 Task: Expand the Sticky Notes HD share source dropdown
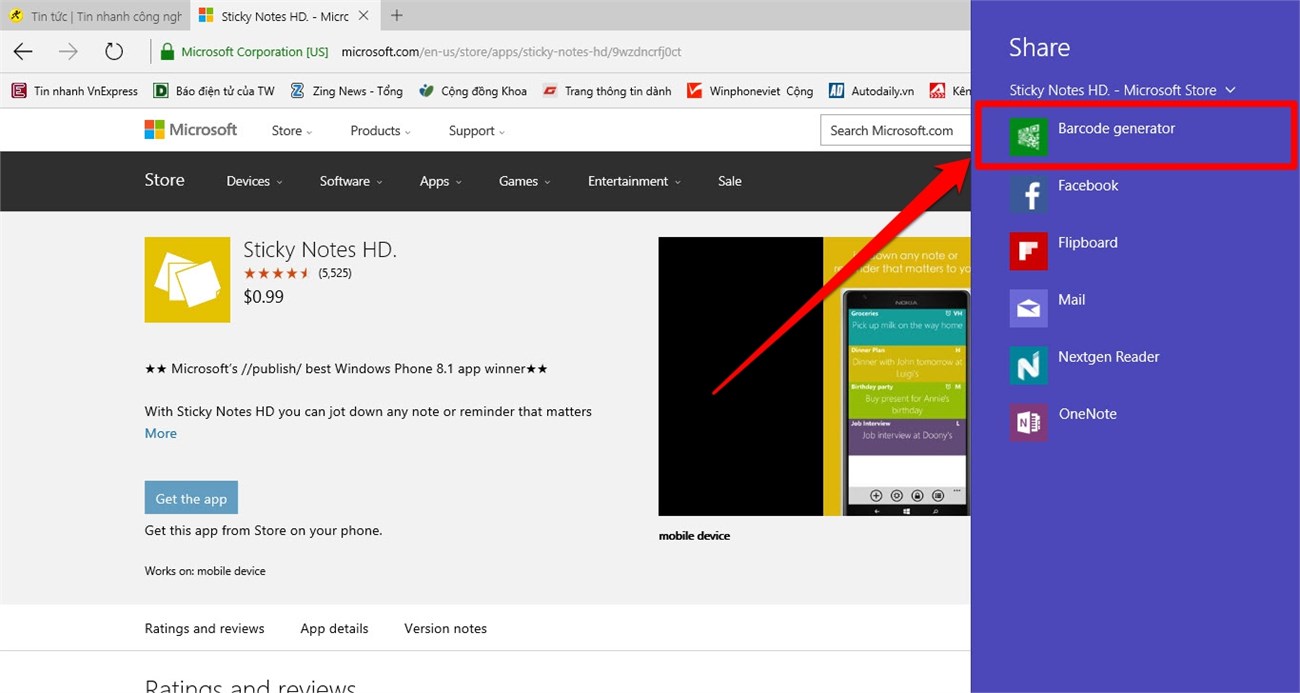click(1122, 90)
